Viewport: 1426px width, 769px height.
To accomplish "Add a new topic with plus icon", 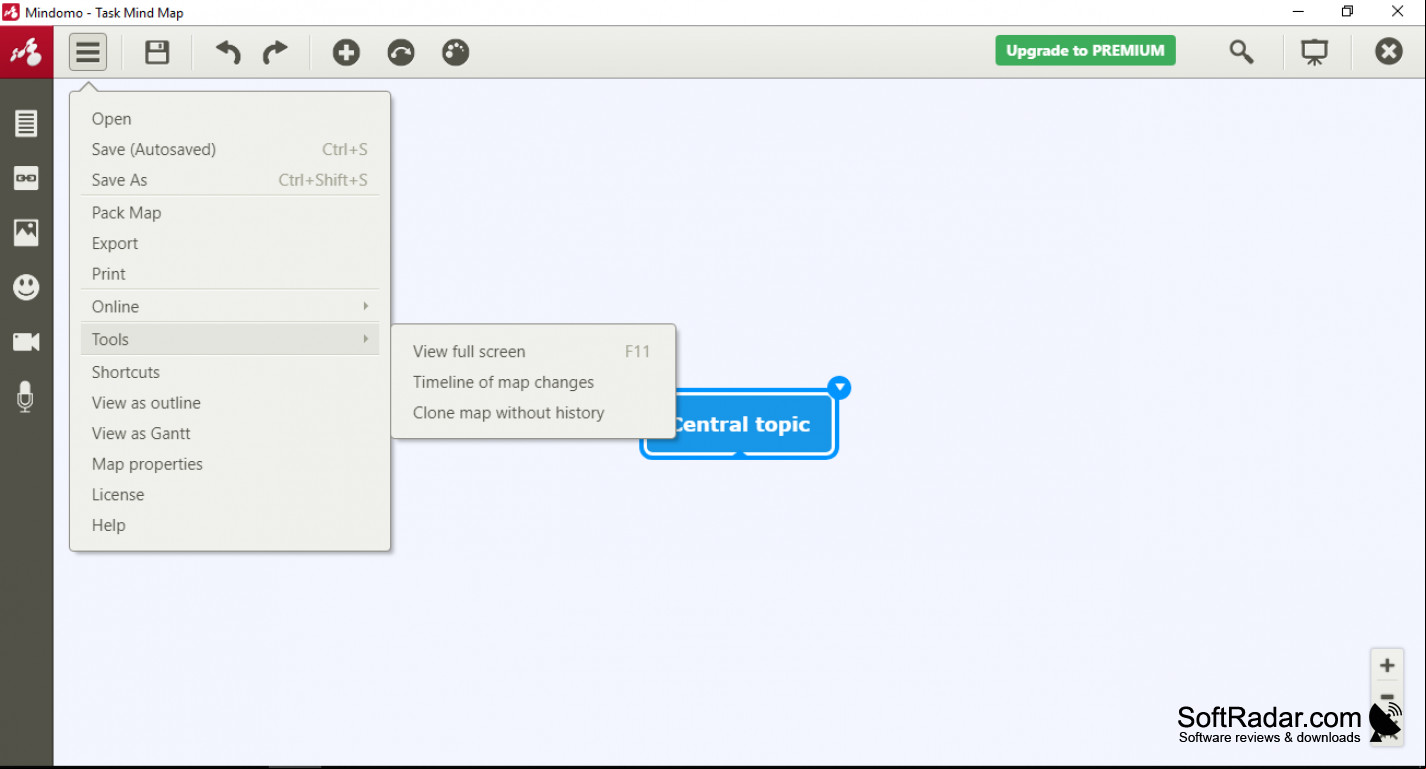I will [x=346, y=52].
